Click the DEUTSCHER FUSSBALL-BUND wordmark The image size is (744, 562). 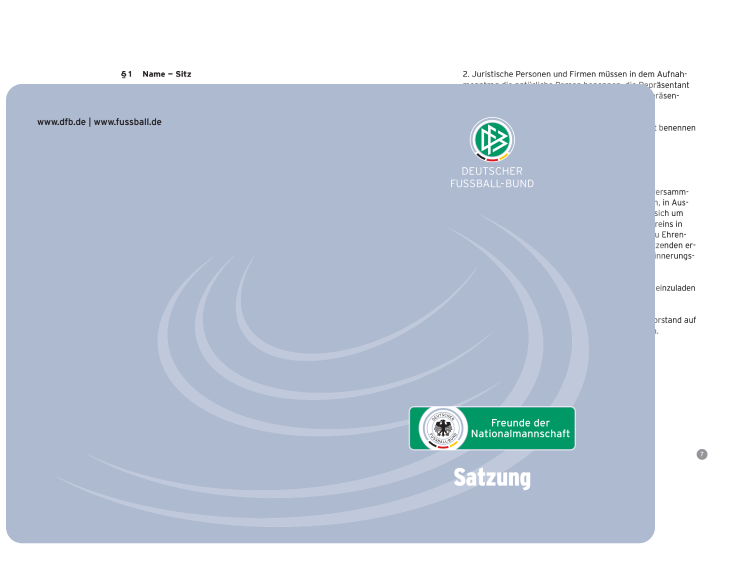coord(492,178)
